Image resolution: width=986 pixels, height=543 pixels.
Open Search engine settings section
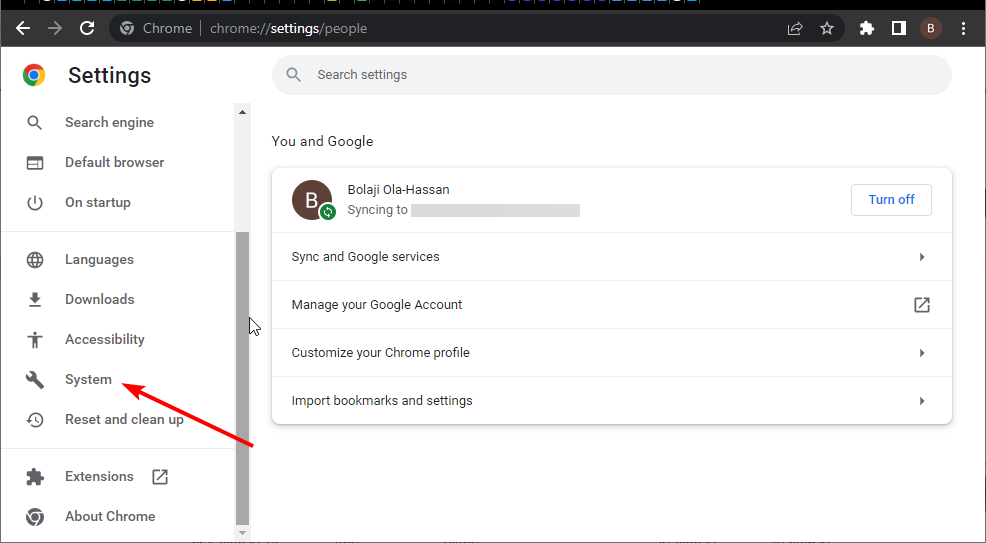coord(109,123)
